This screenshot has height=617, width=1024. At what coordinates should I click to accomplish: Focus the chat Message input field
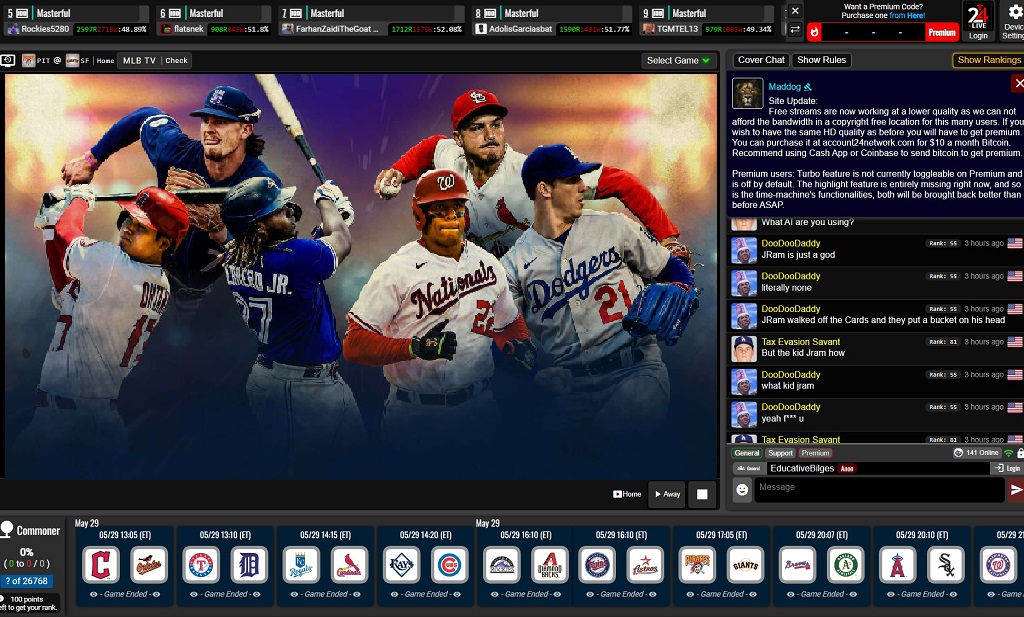pyautogui.click(x=879, y=490)
